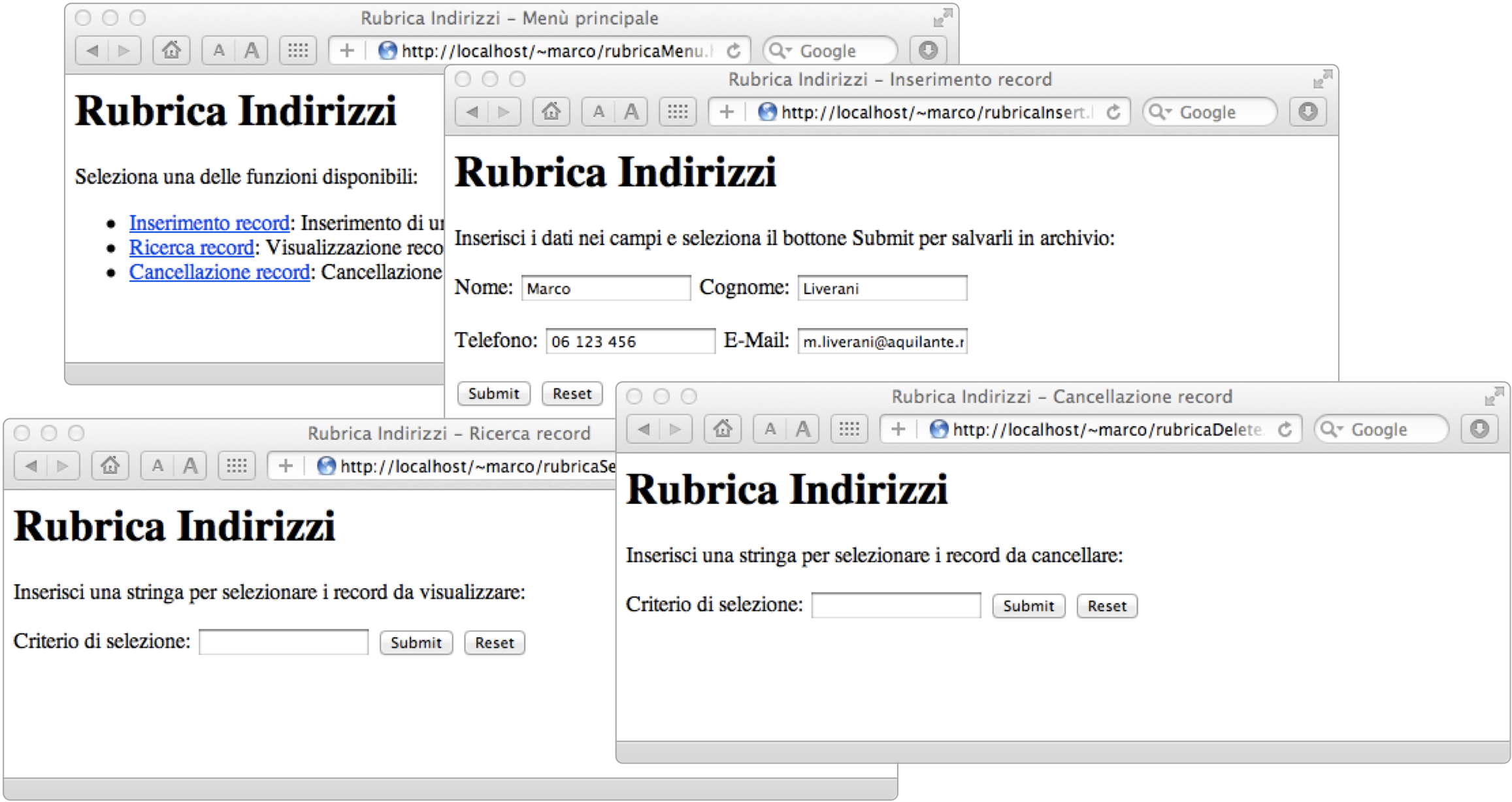This screenshot has width=1512, height=802.
Task: Reload page in Menù principale window
Action: (734, 50)
